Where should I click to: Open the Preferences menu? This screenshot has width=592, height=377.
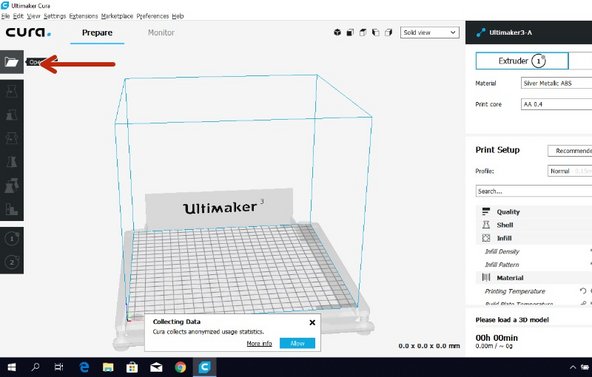(x=153, y=16)
